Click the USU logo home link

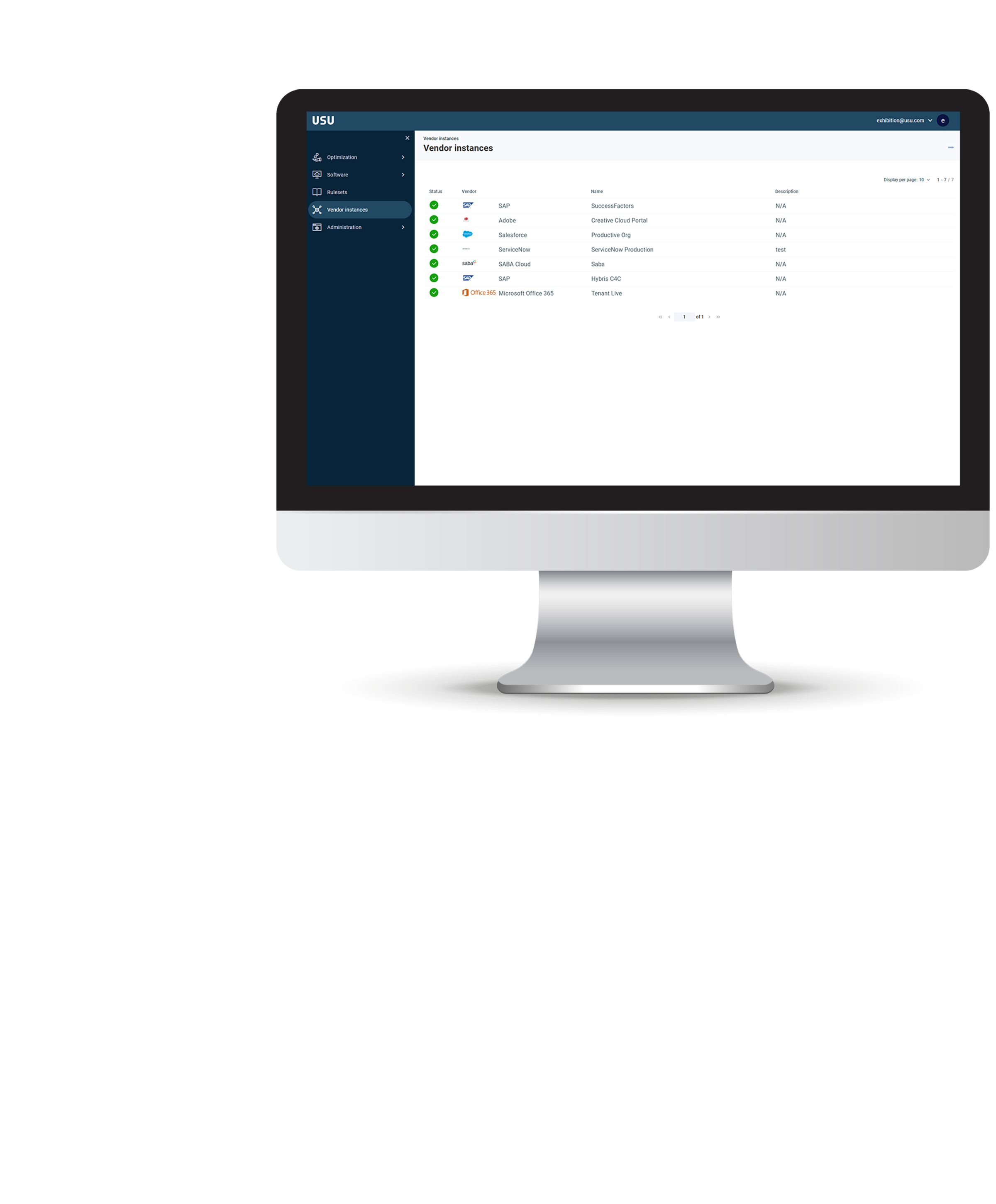pyautogui.click(x=326, y=120)
